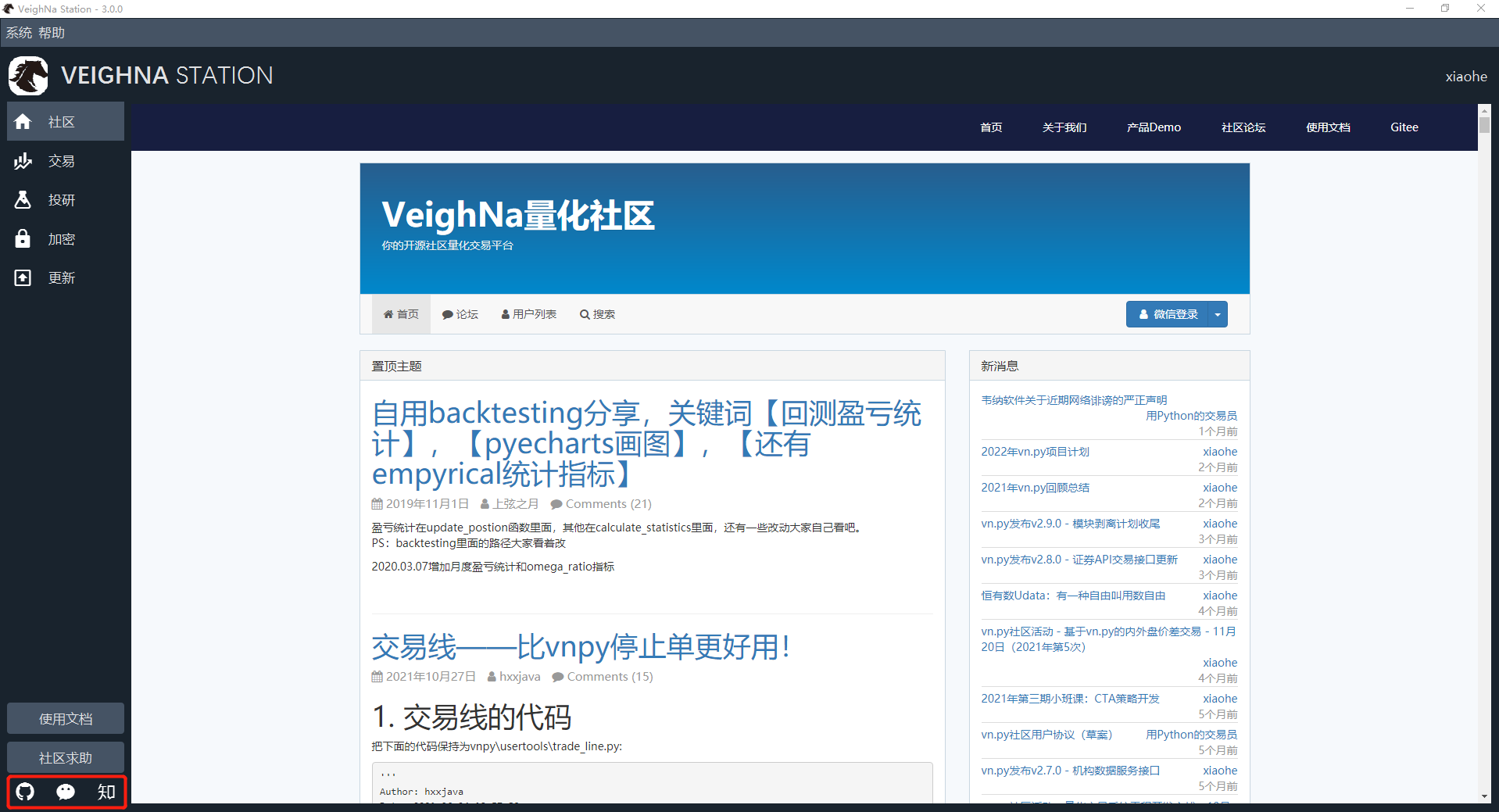The width and height of the screenshot is (1499, 812).
Task: Select the 加密 encryption module
Action: click(65, 238)
